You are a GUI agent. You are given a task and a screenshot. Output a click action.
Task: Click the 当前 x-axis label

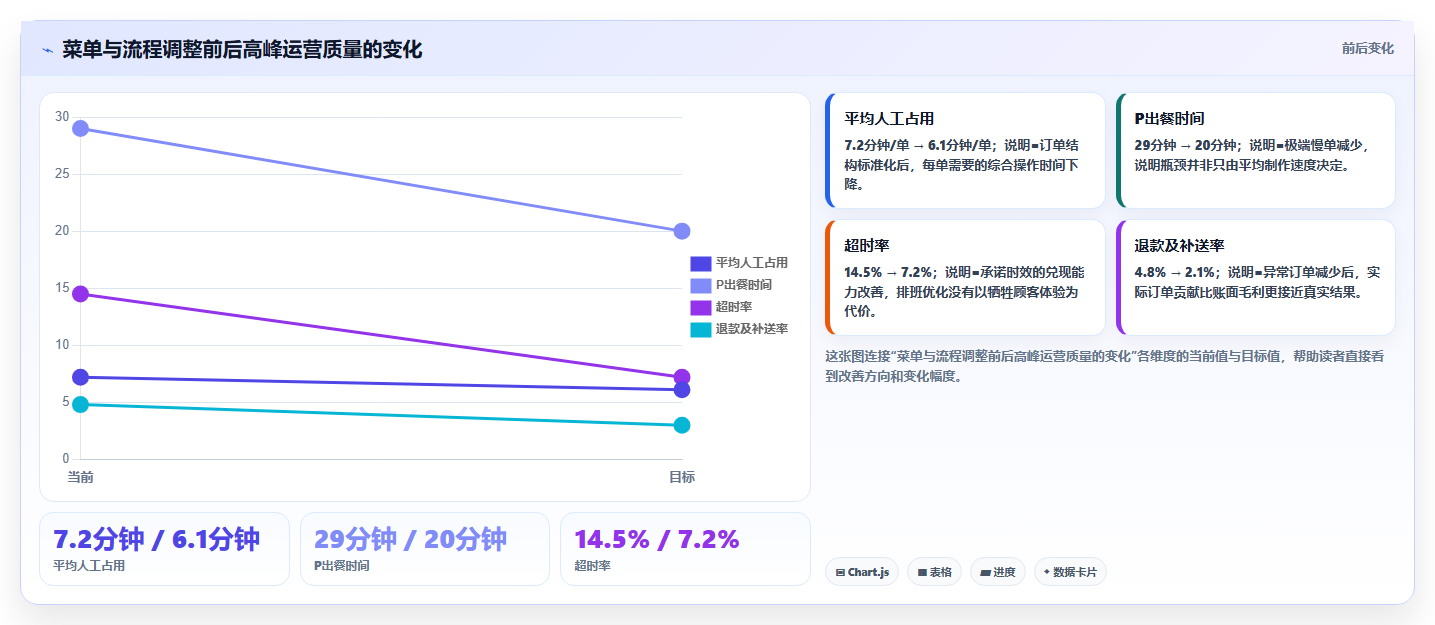(80, 477)
